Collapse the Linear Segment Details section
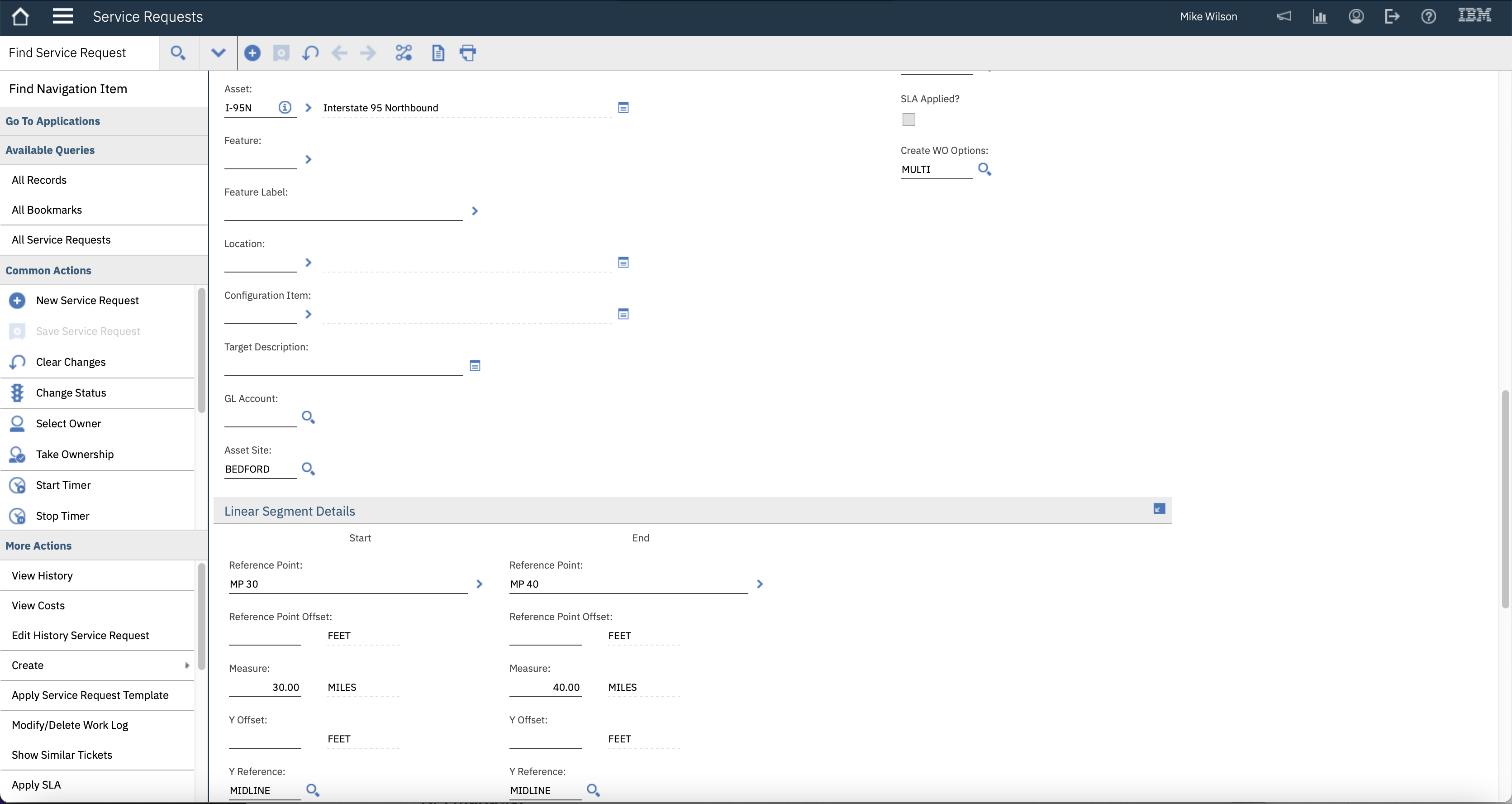Viewport: 1512px width, 804px height. coord(1159,508)
